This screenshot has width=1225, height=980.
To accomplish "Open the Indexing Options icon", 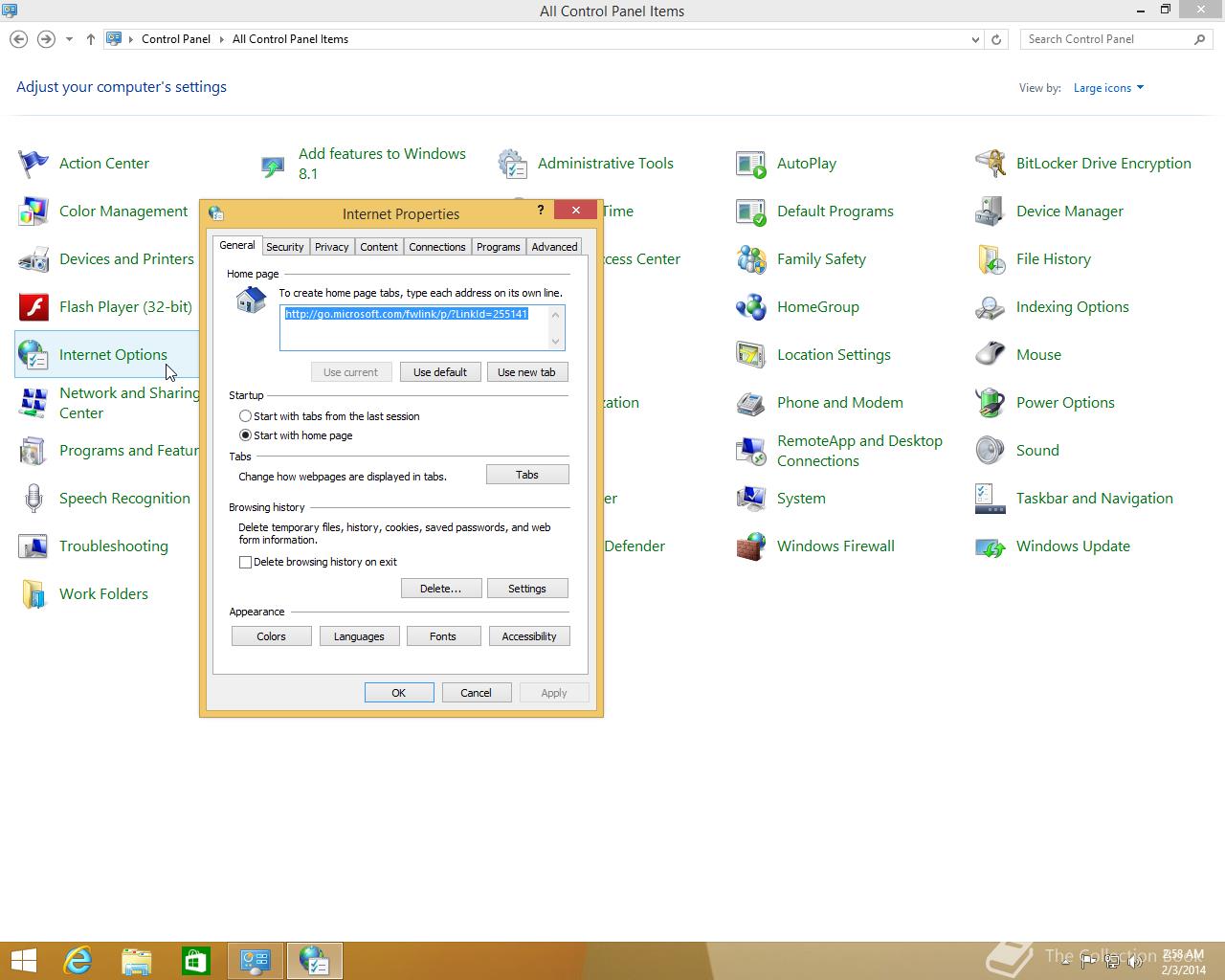I will (991, 307).
